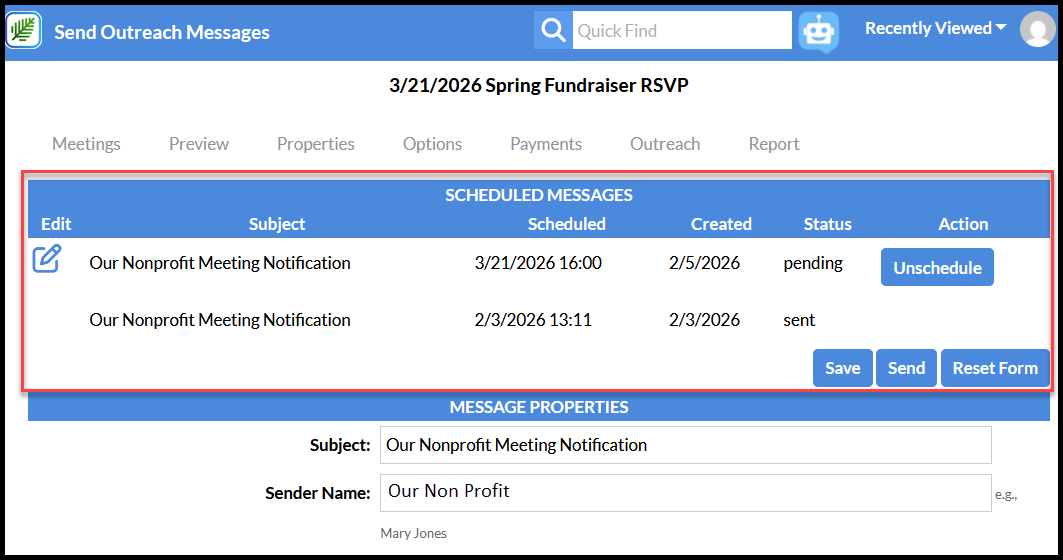Select the Payments tab

[x=546, y=144]
